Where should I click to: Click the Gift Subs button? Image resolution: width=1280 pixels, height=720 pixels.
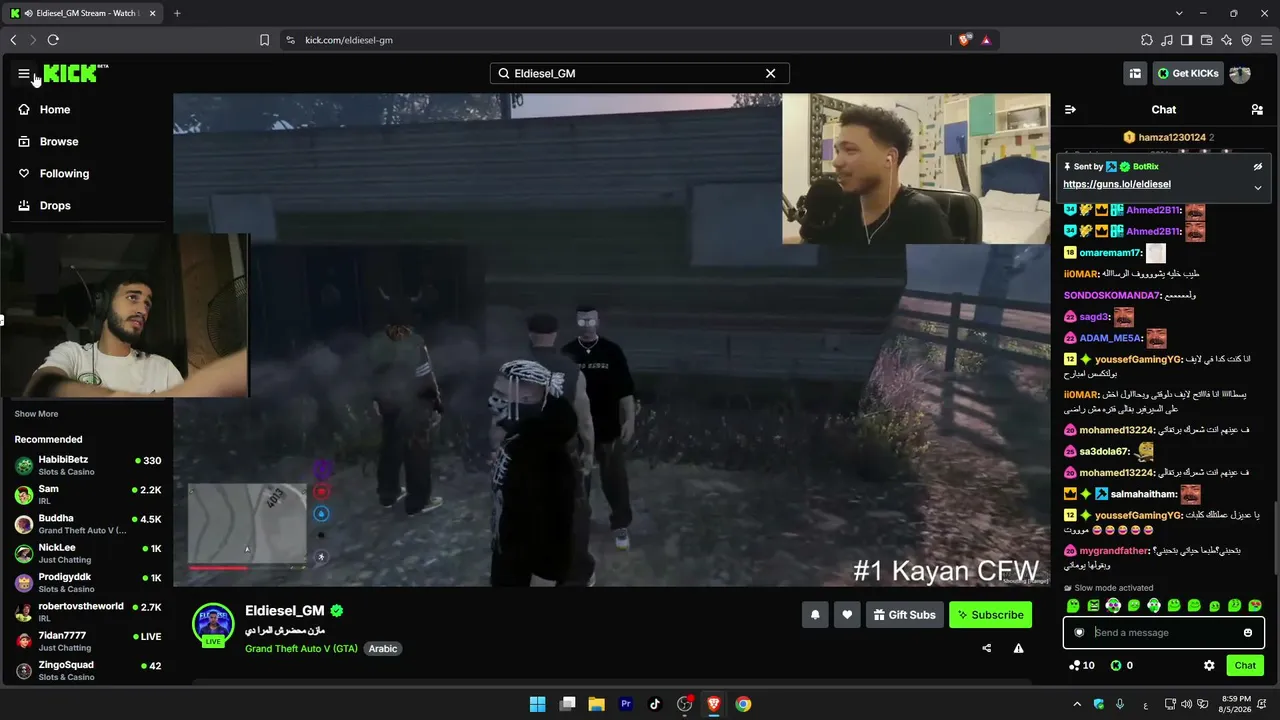click(x=904, y=615)
